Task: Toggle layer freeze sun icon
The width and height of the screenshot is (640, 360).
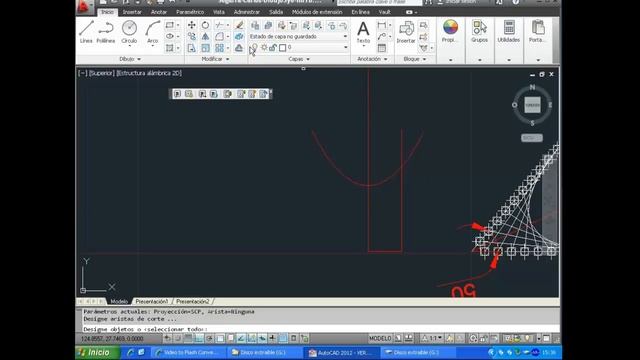Action: point(264,48)
